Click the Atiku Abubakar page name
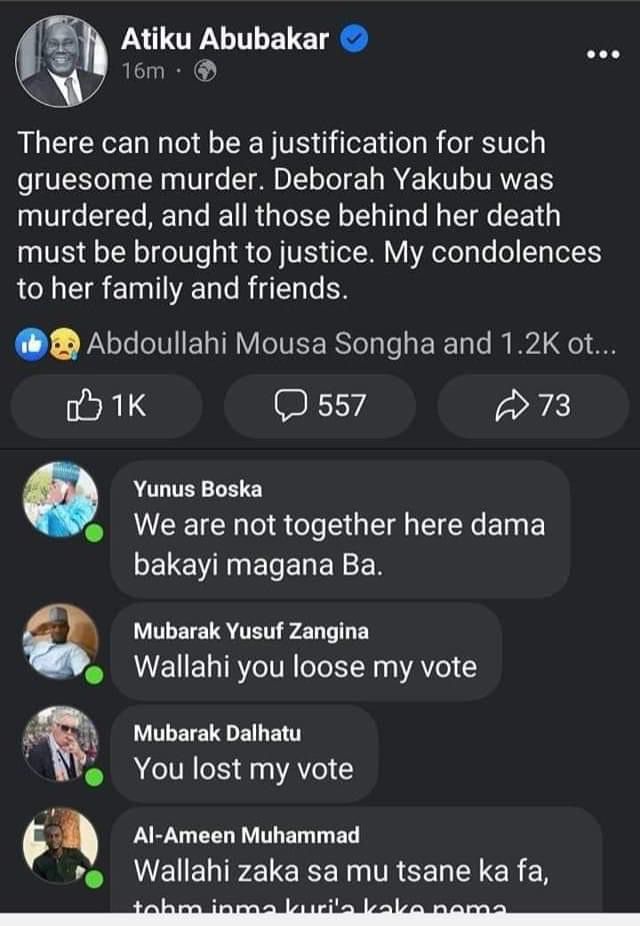 (225, 39)
